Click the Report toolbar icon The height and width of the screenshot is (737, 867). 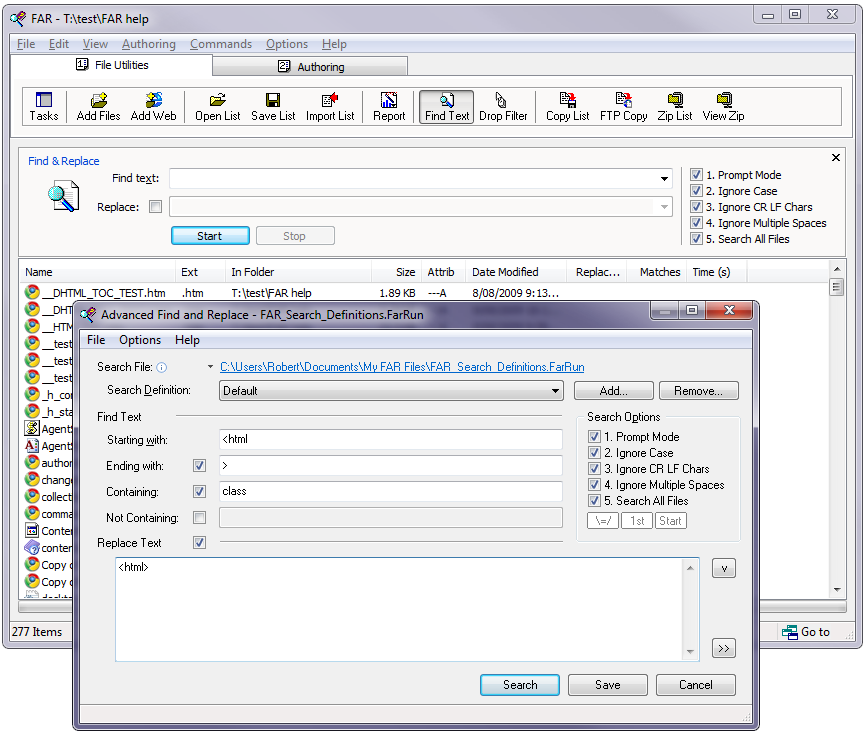(x=389, y=106)
